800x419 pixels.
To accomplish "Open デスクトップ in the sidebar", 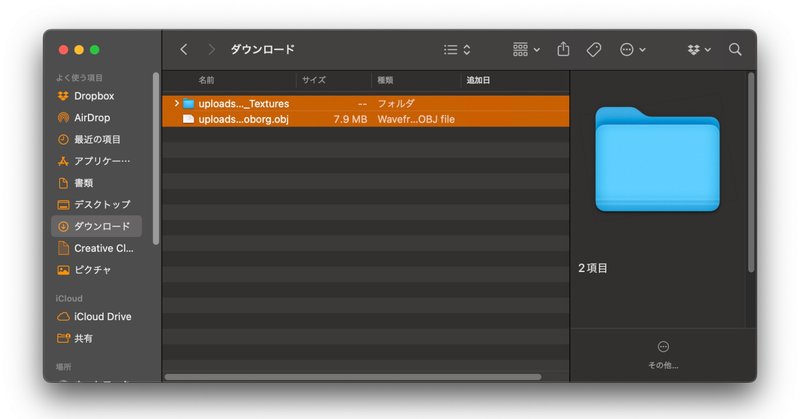I will (94, 205).
